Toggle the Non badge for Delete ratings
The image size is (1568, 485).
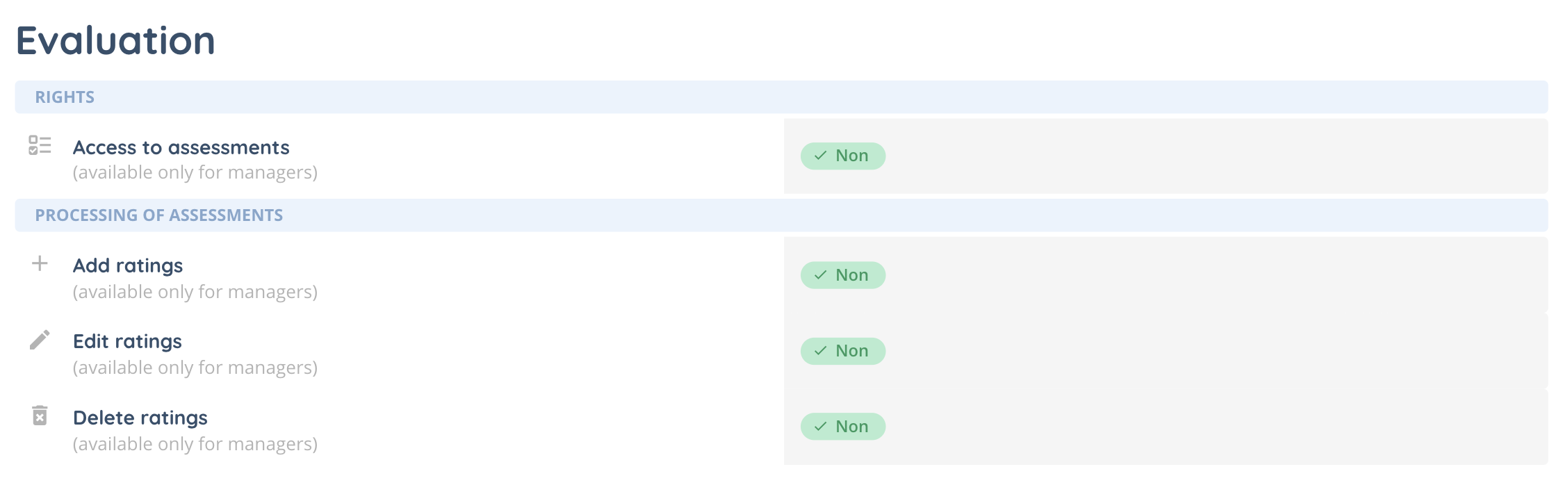pos(842,427)
